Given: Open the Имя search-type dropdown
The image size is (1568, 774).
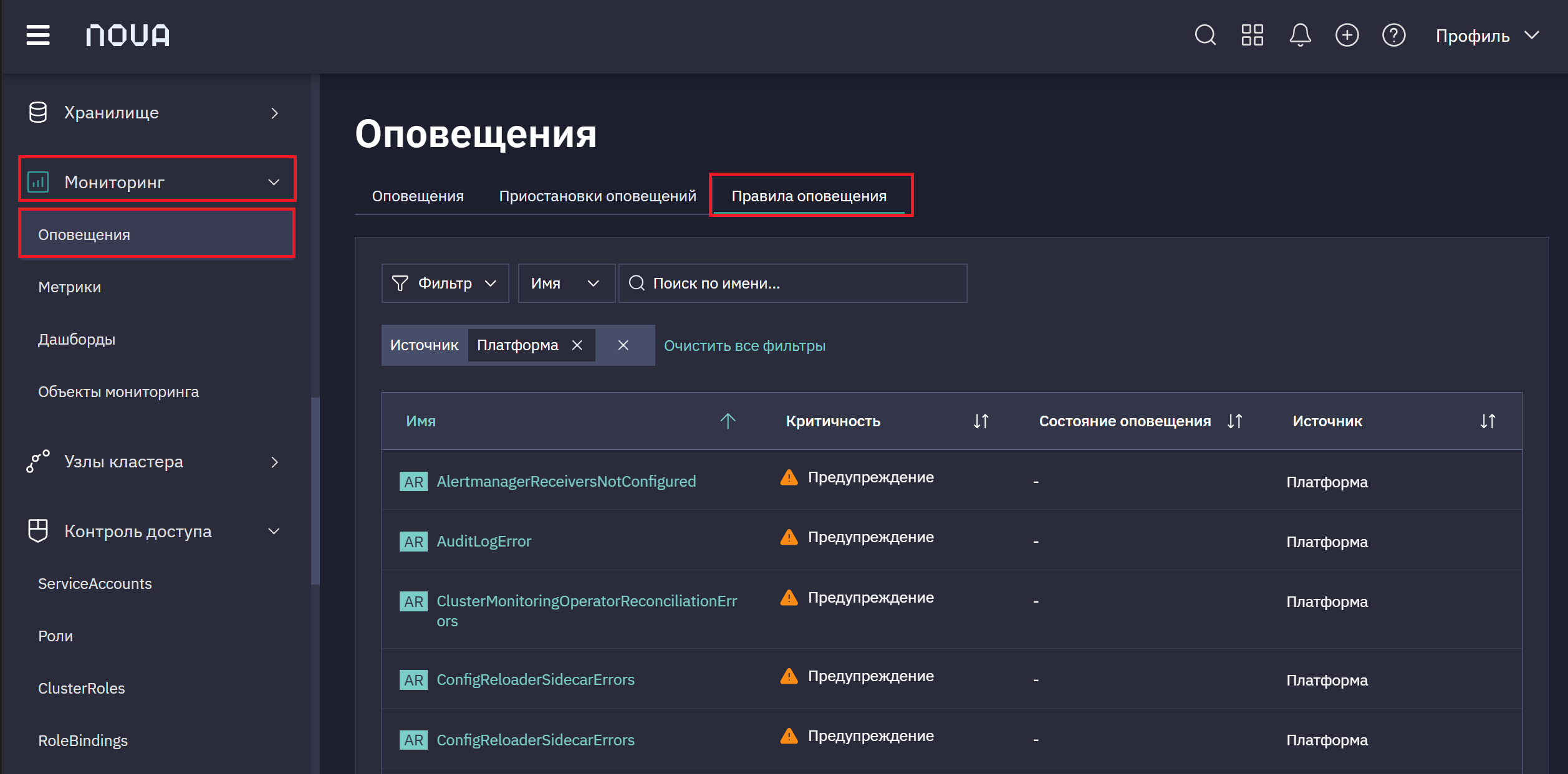Looking at the screenshot, I should (566, 284).
